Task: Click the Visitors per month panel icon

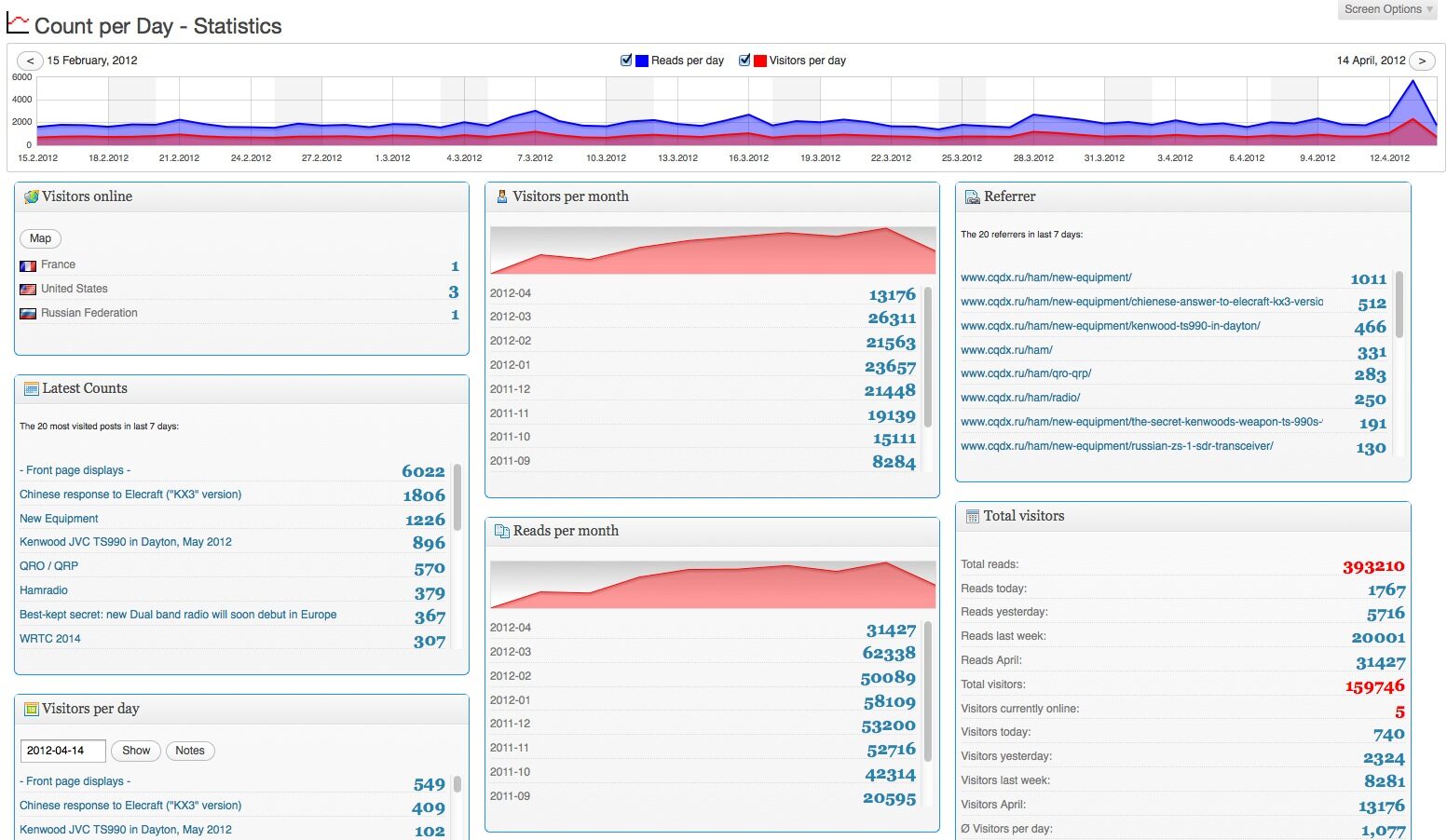Action: click(x=502, y=196)
